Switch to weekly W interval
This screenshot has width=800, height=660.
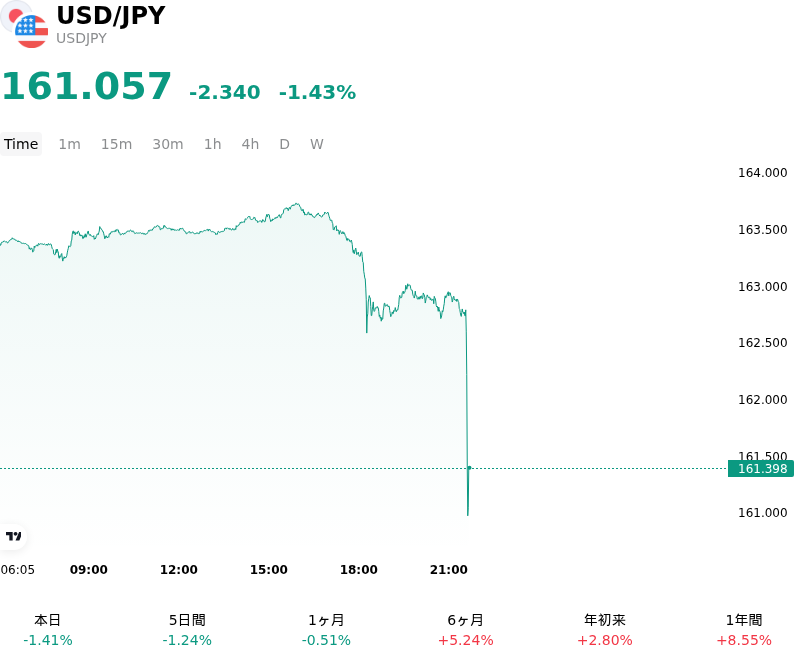pyautogui.click(x=316, y=144)
